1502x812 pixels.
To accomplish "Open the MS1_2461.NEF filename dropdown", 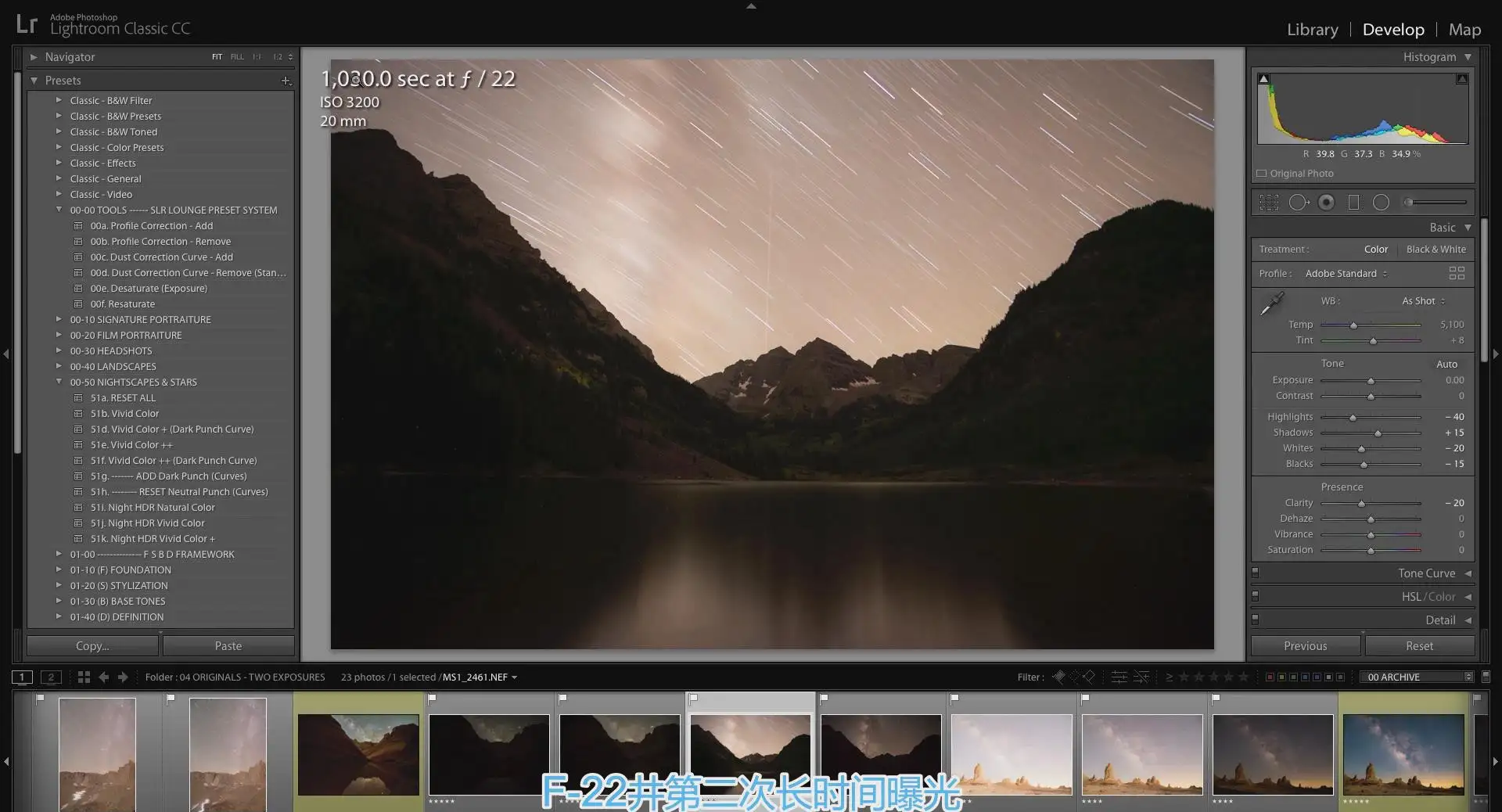I will tap(480, 677).
